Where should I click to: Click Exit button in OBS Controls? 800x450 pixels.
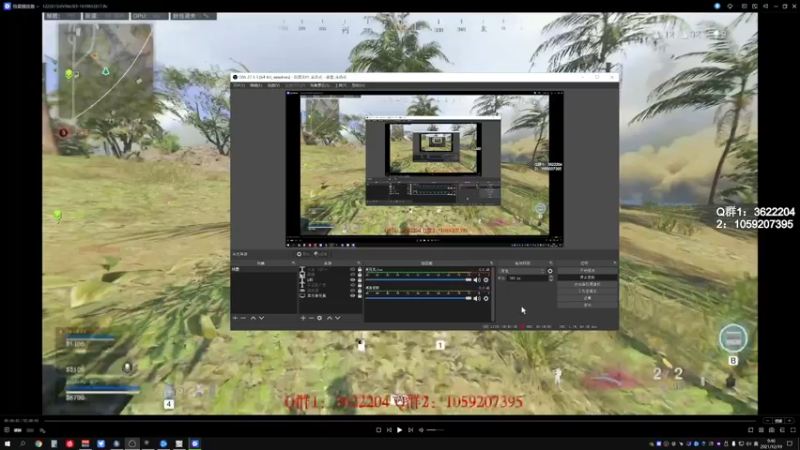pos(587,305)
